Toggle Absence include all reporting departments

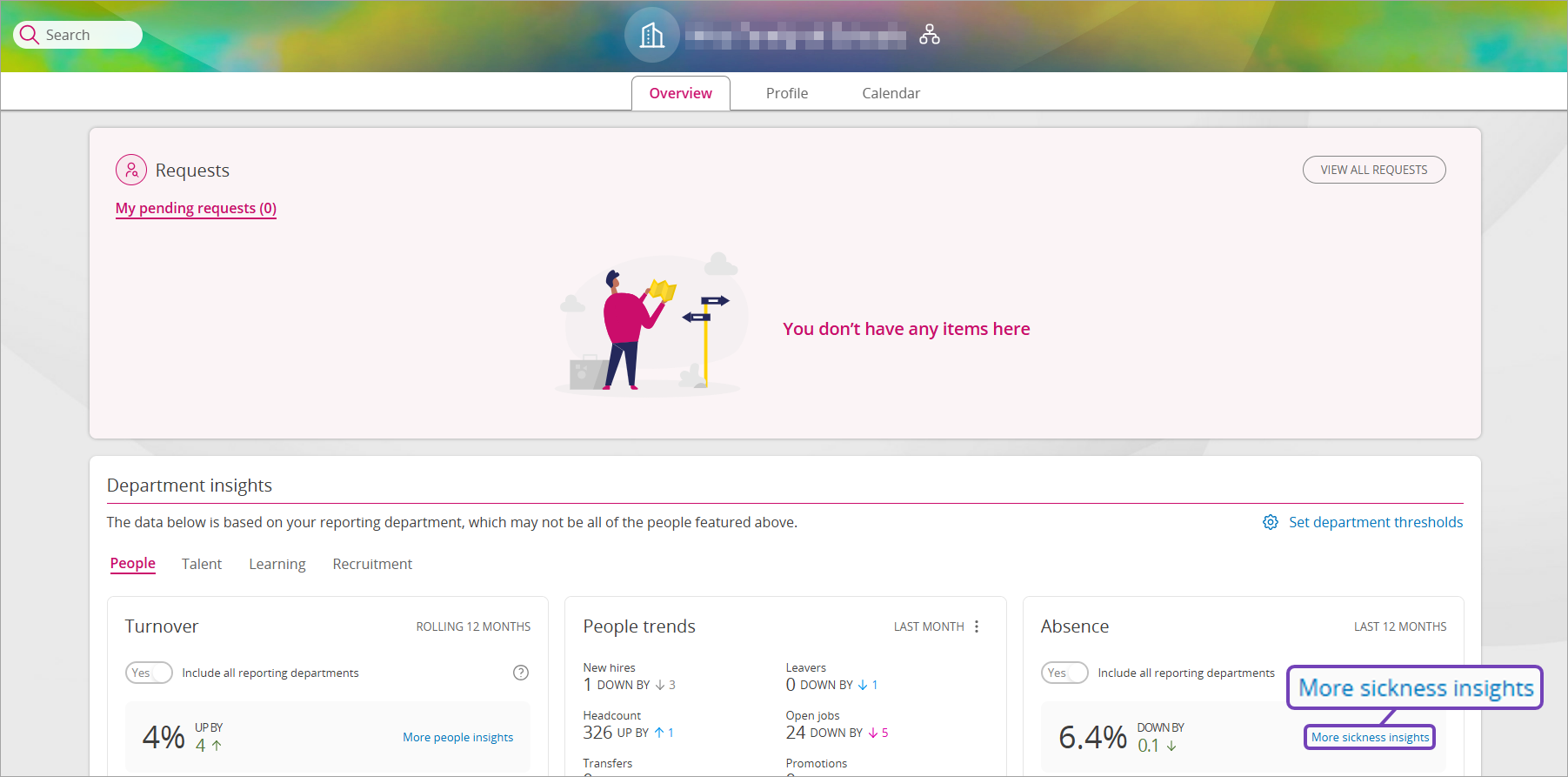1064,673
